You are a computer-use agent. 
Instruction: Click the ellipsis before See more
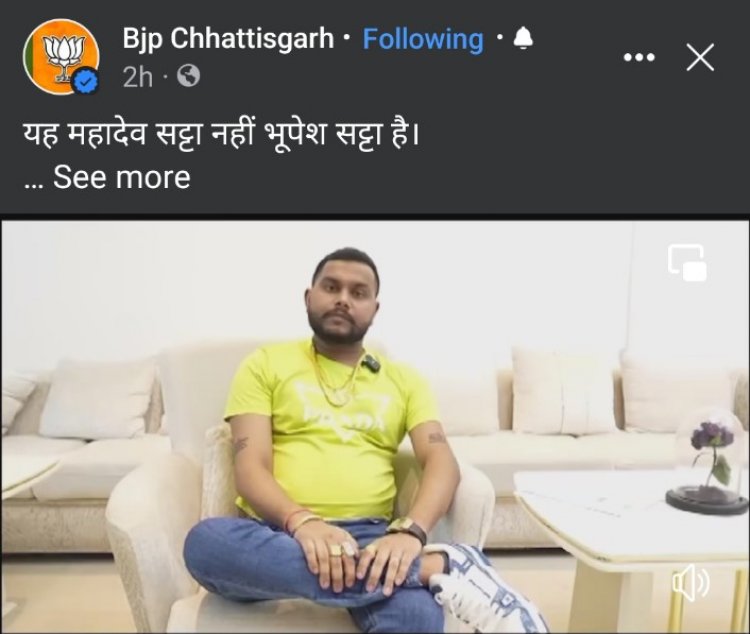click(x=35, y=184)
